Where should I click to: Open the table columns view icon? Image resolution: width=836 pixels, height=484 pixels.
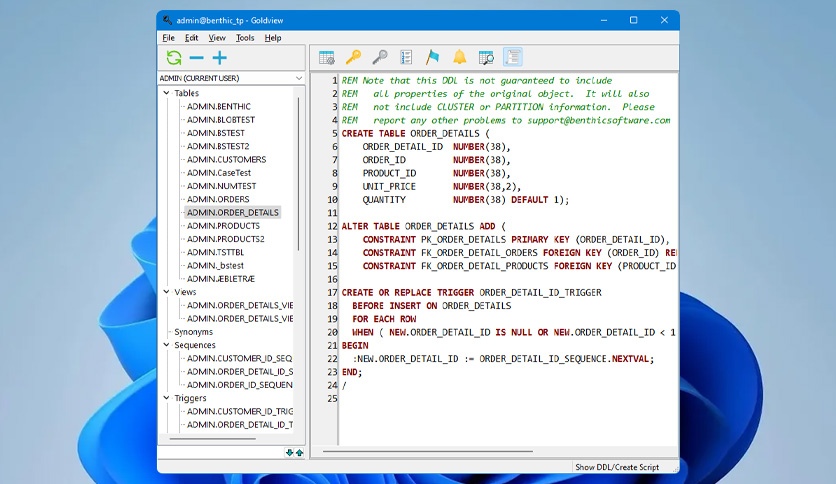click(x=327, y=57)
